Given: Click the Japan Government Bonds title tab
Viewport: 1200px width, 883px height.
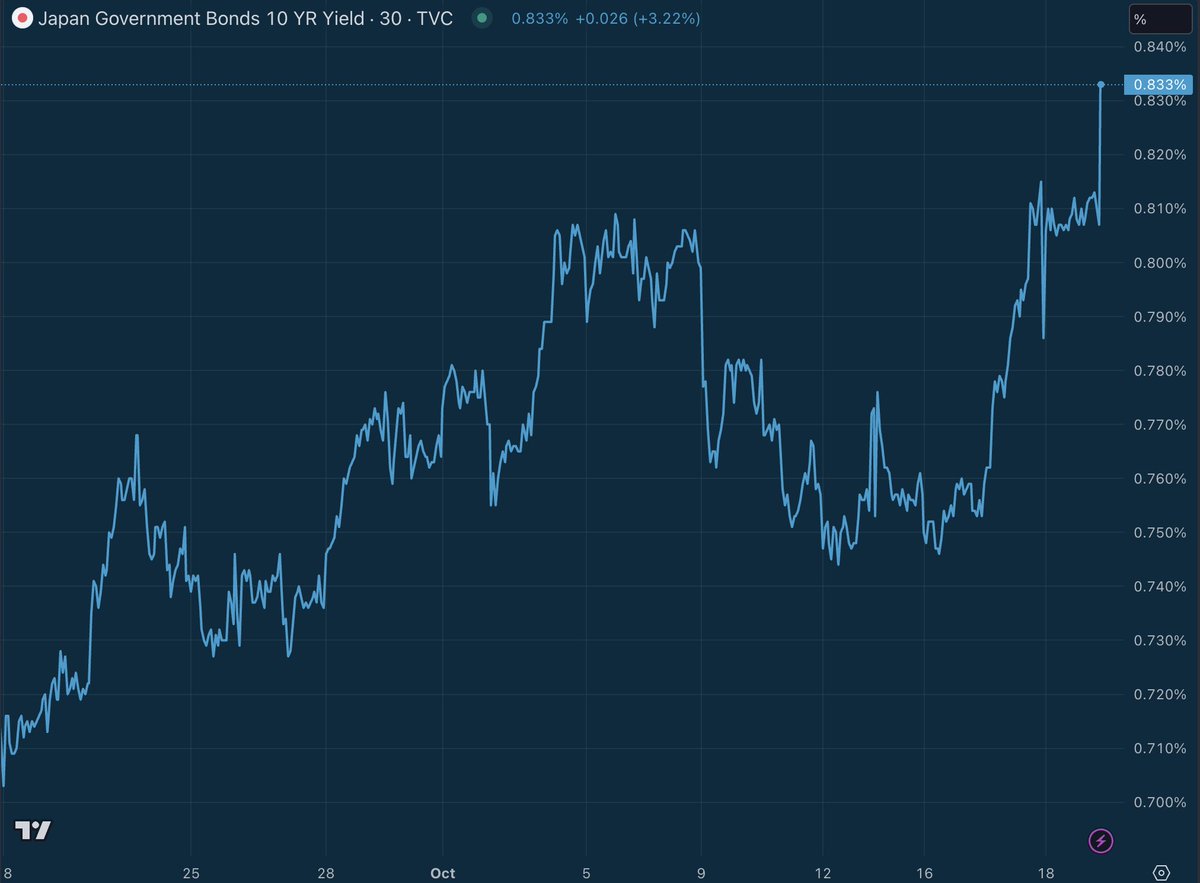Looking at the screenshot, I should [200, 18].
